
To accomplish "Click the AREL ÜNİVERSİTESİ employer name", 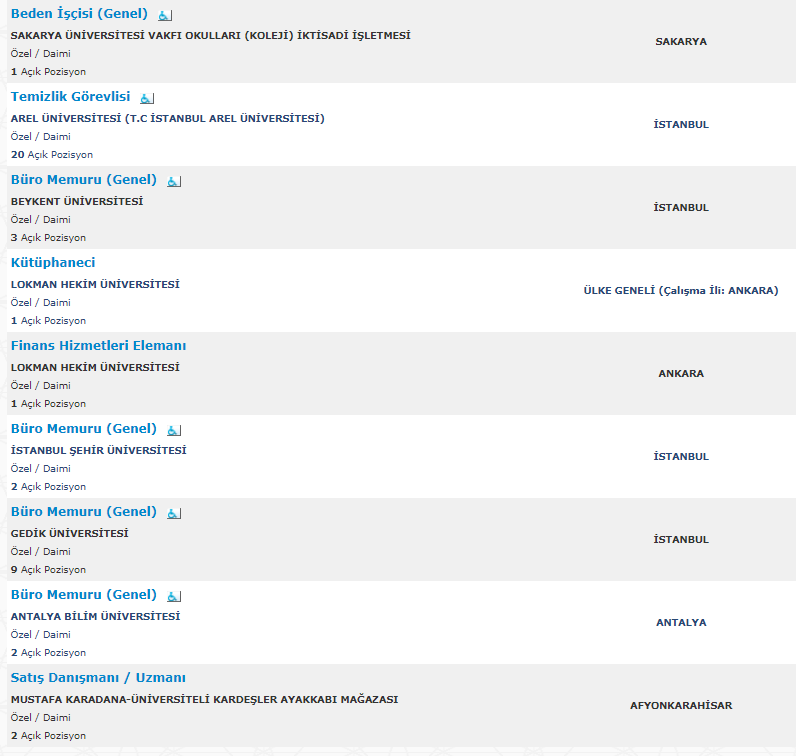I will [x=168, y=118].
